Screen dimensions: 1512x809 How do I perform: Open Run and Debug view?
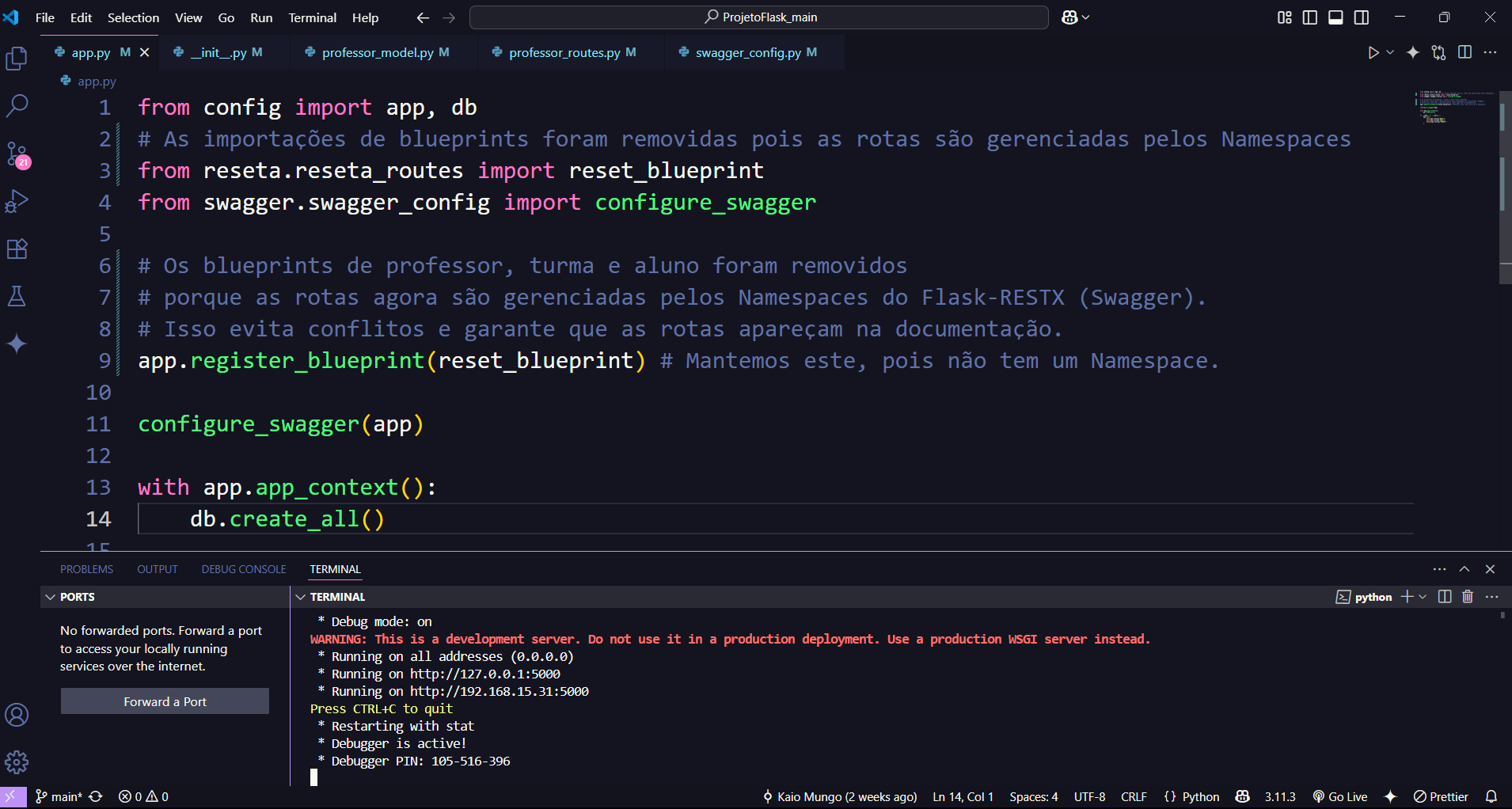(17, 202)
